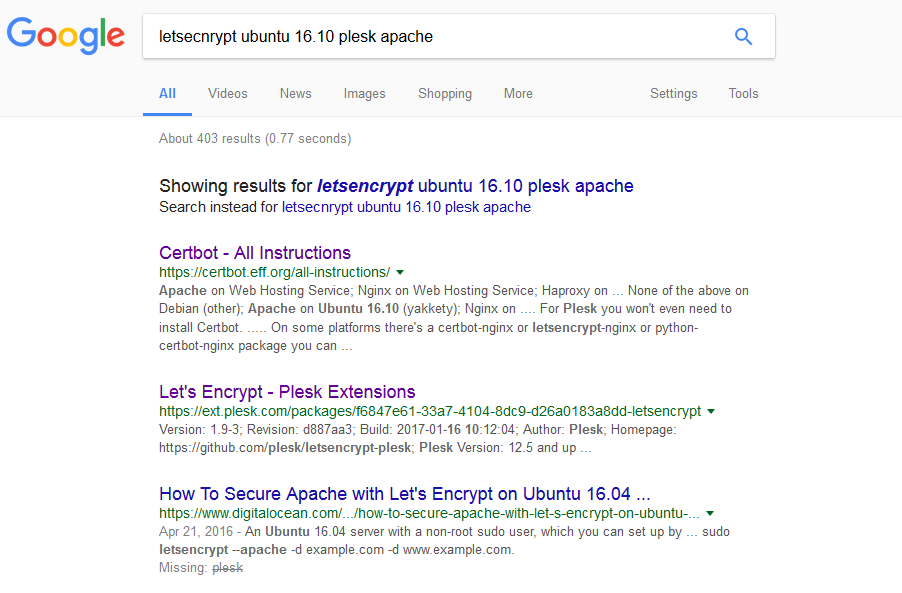902x593 pixels.
Task: Open 'Certbot - All Instructions' result
Action: [255, 252]
